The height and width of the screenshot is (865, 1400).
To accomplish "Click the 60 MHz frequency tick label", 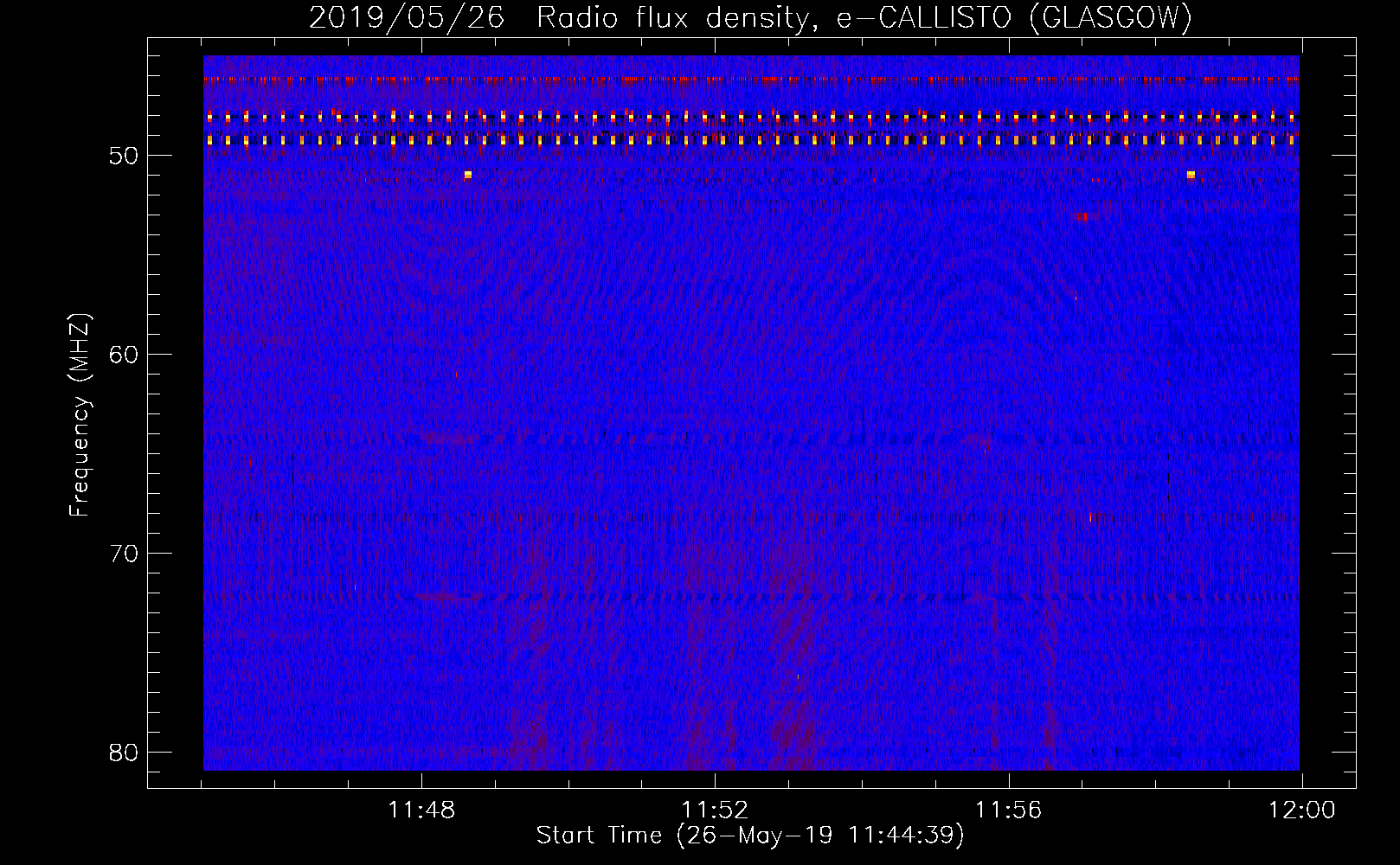I will 124,355.
